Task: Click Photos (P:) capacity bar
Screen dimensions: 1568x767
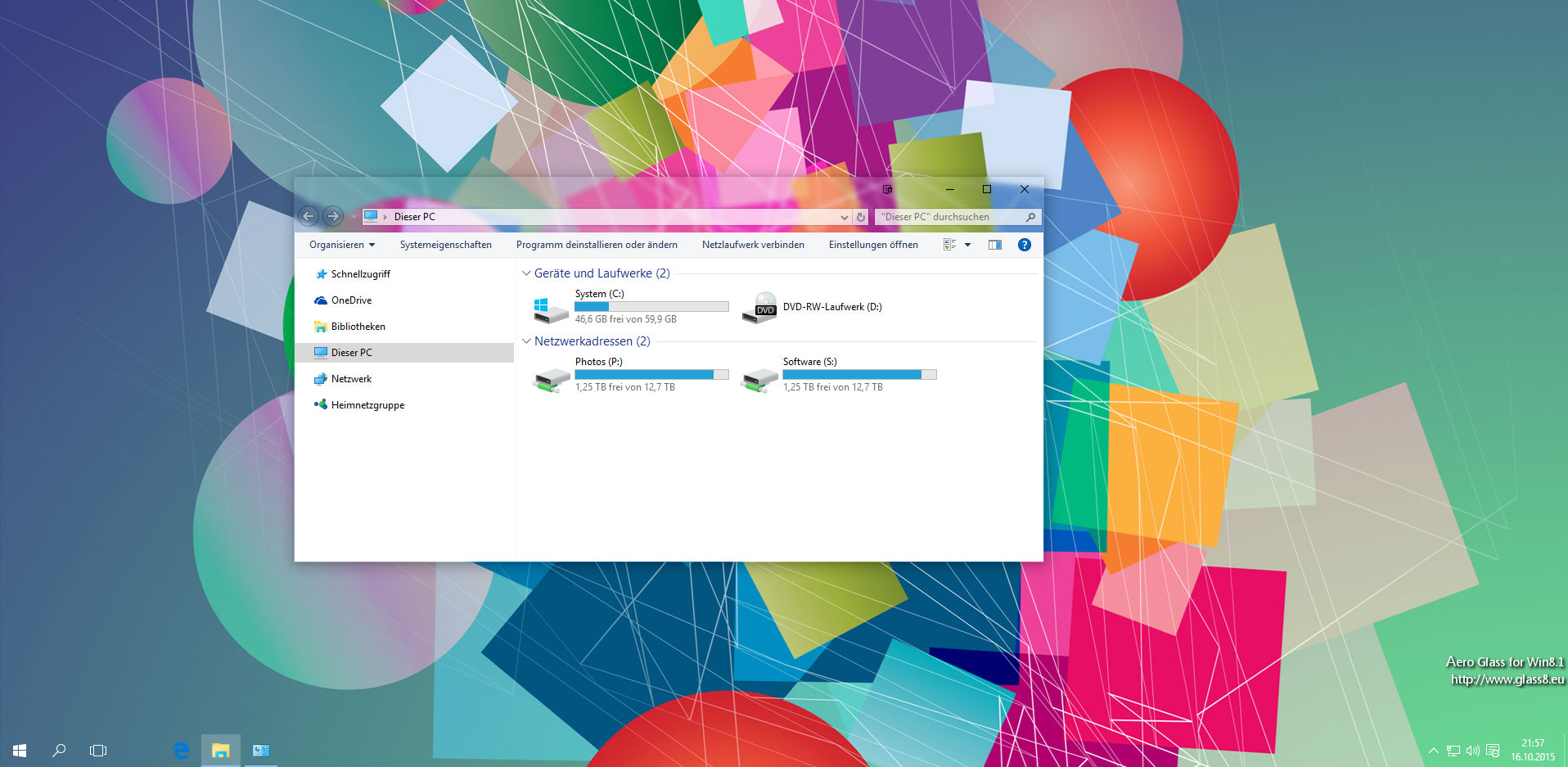Action: coord(651,375)
